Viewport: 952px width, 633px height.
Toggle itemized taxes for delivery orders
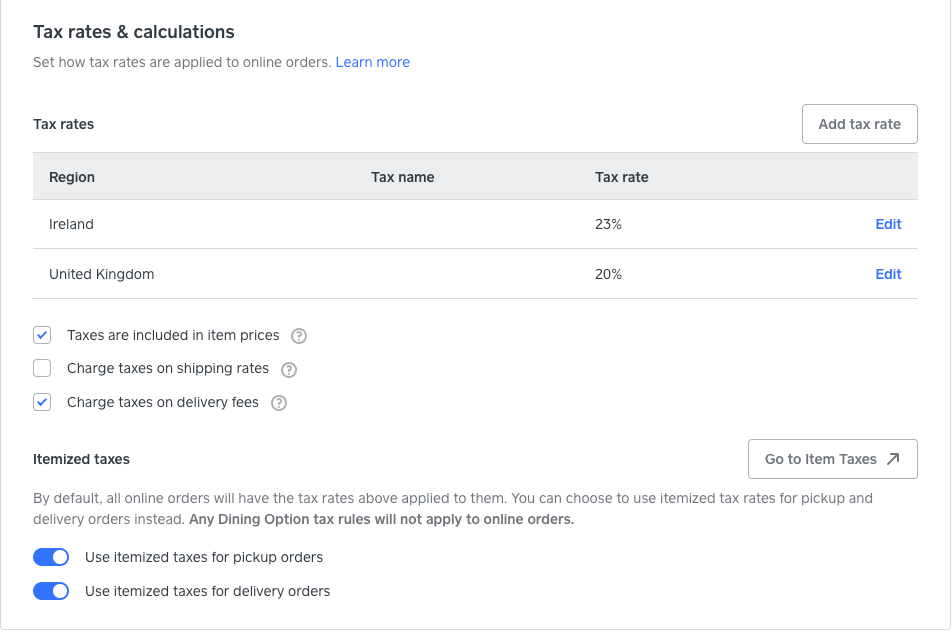(x=51, y=591)
